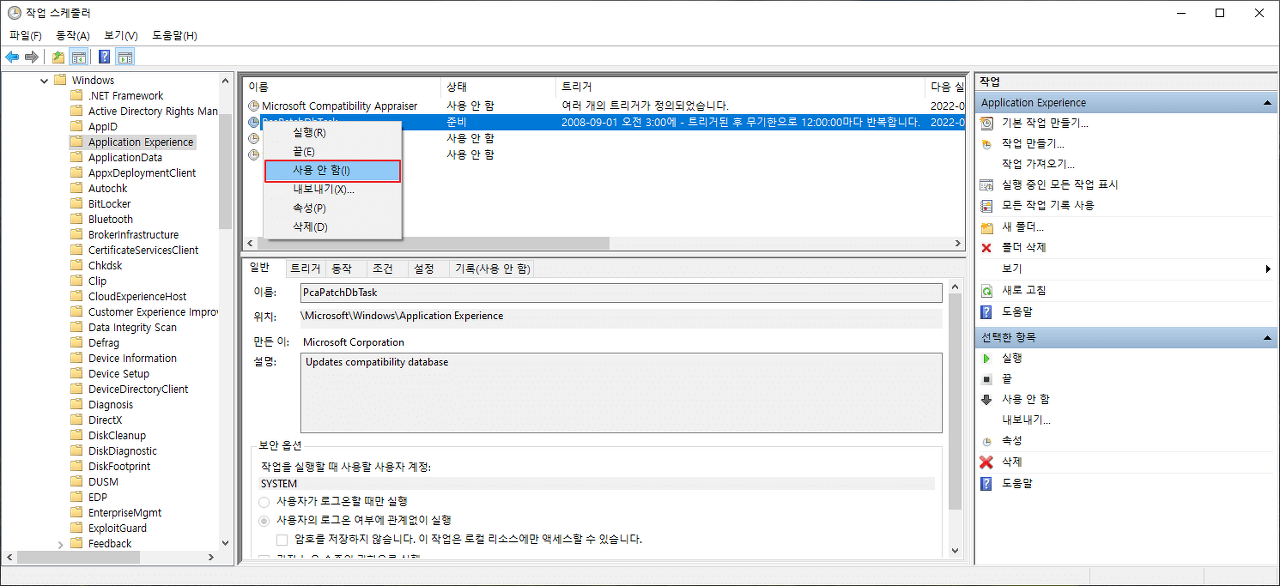The height and width of the screenshot is (586, 1280).
Task: Switch to the 설정 tab
Action: coord(424,269)
